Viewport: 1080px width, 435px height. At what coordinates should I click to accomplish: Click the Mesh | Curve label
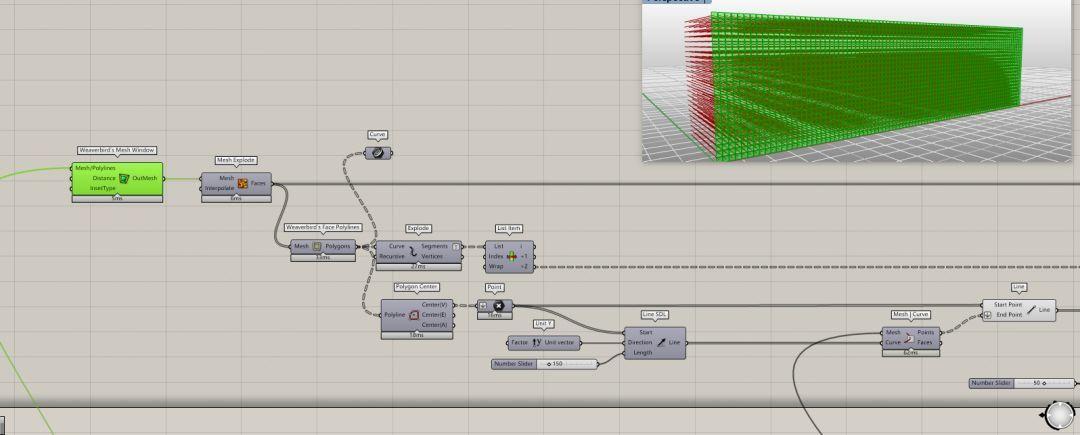tap(911, 314)
